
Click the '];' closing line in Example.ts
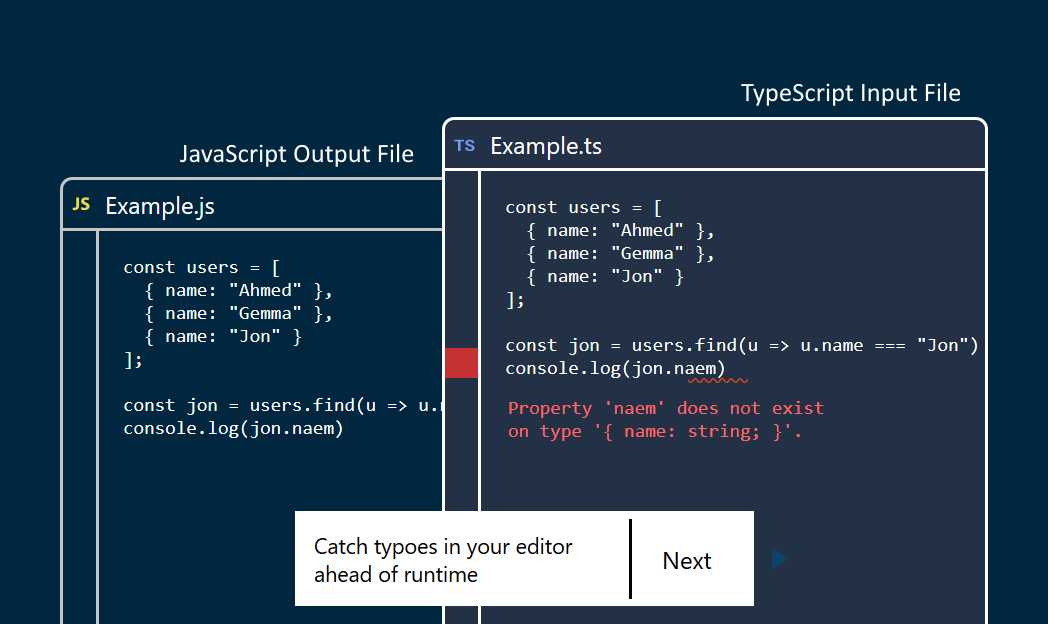(x=515, y=300)
